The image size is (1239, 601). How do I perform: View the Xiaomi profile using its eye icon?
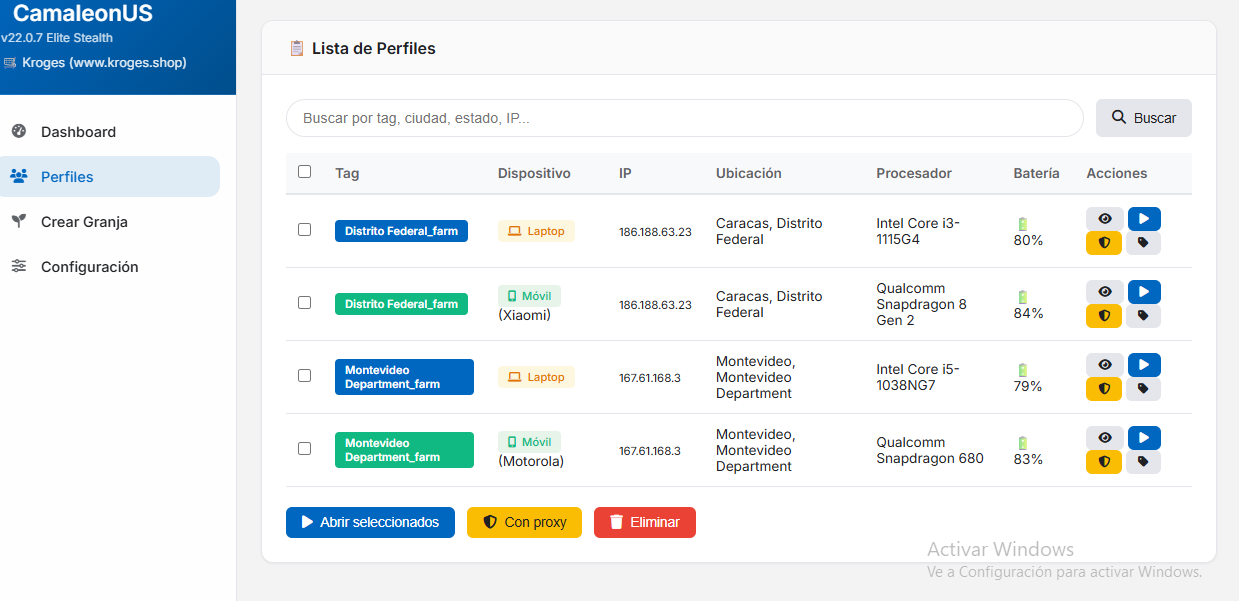[x=1104, y=292]
